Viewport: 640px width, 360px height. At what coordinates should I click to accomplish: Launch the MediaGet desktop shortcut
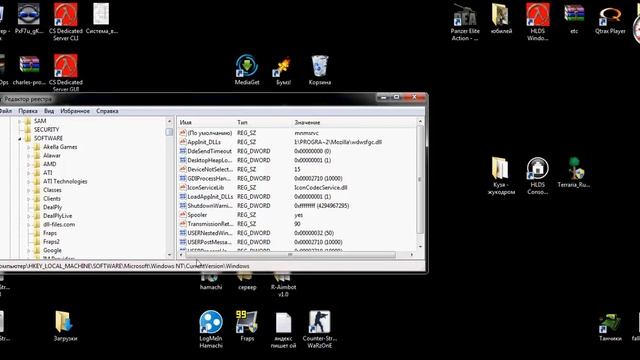coord(247,69)
